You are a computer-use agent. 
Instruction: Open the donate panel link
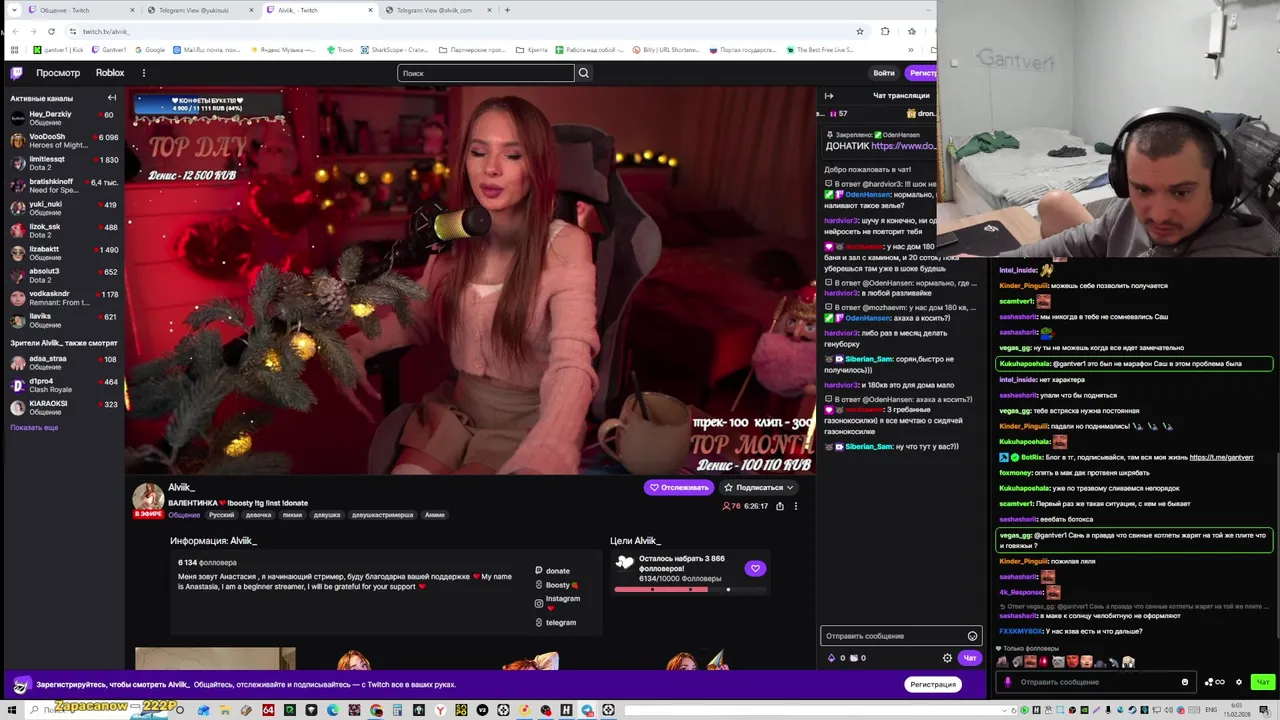click(552, 571)
